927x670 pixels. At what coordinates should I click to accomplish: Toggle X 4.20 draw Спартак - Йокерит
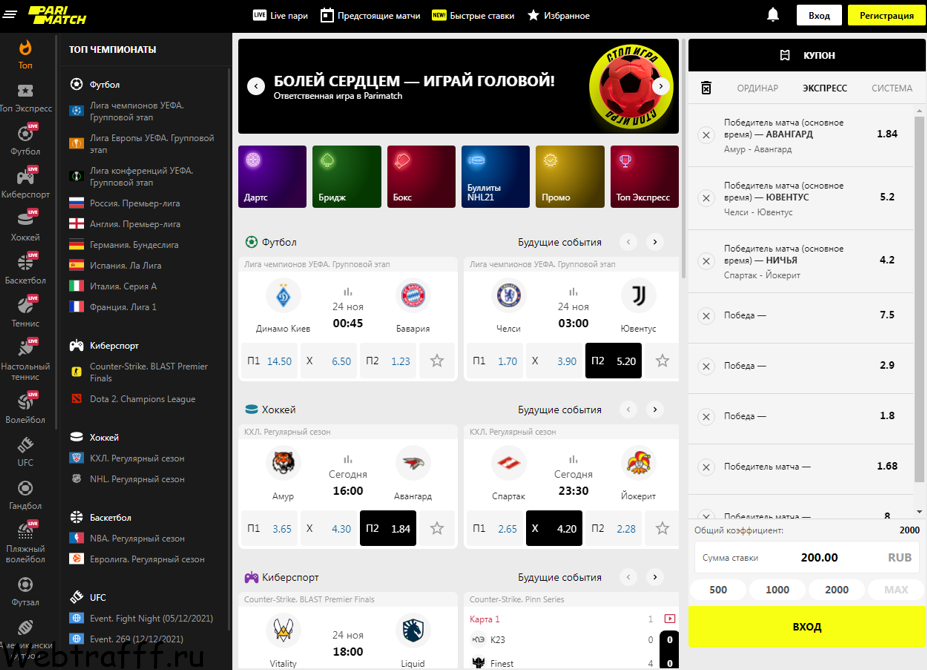[x=554, y=528]
